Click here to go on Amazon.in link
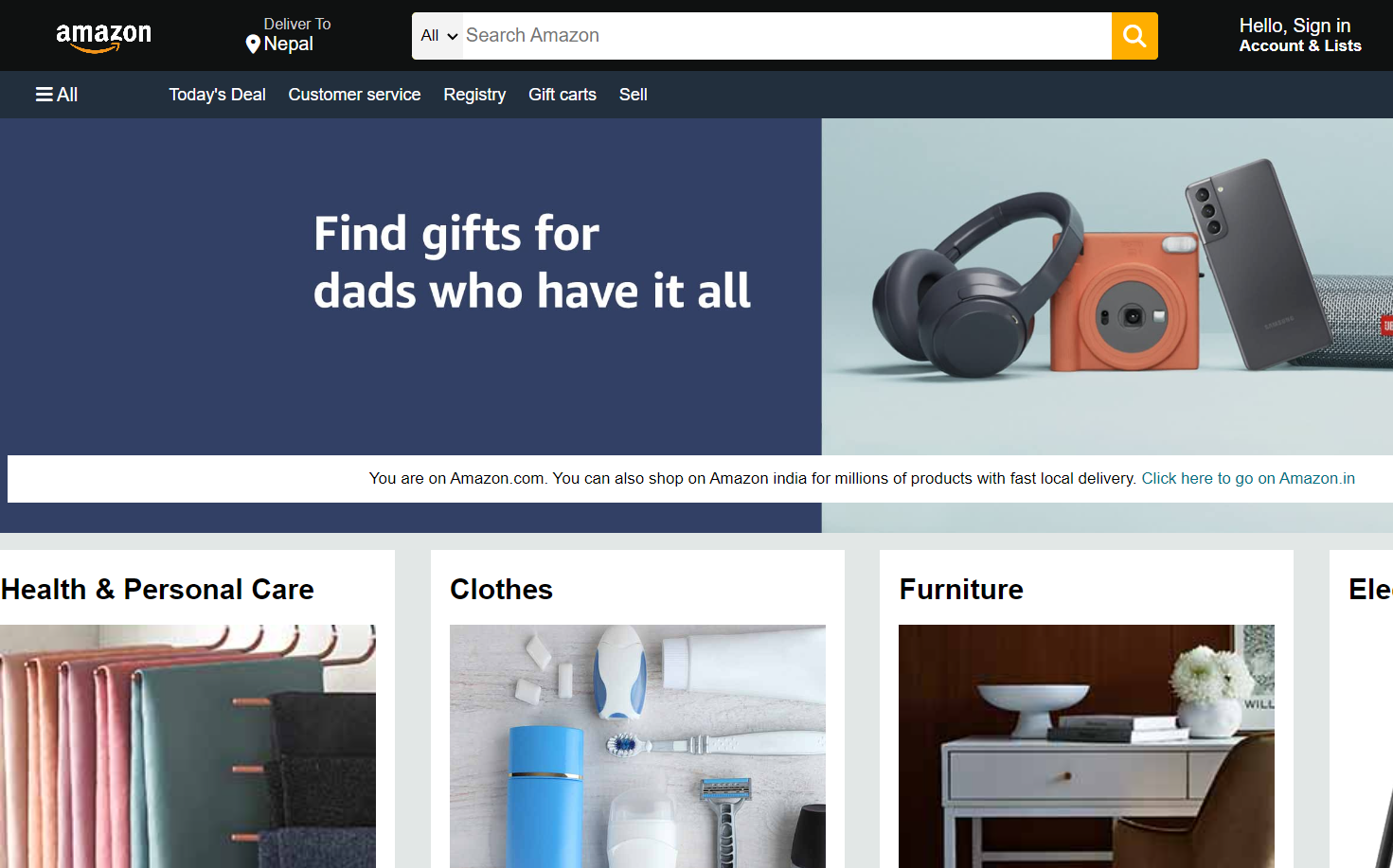Viewport: 1393px width, 868px height. coord(1248,478)
